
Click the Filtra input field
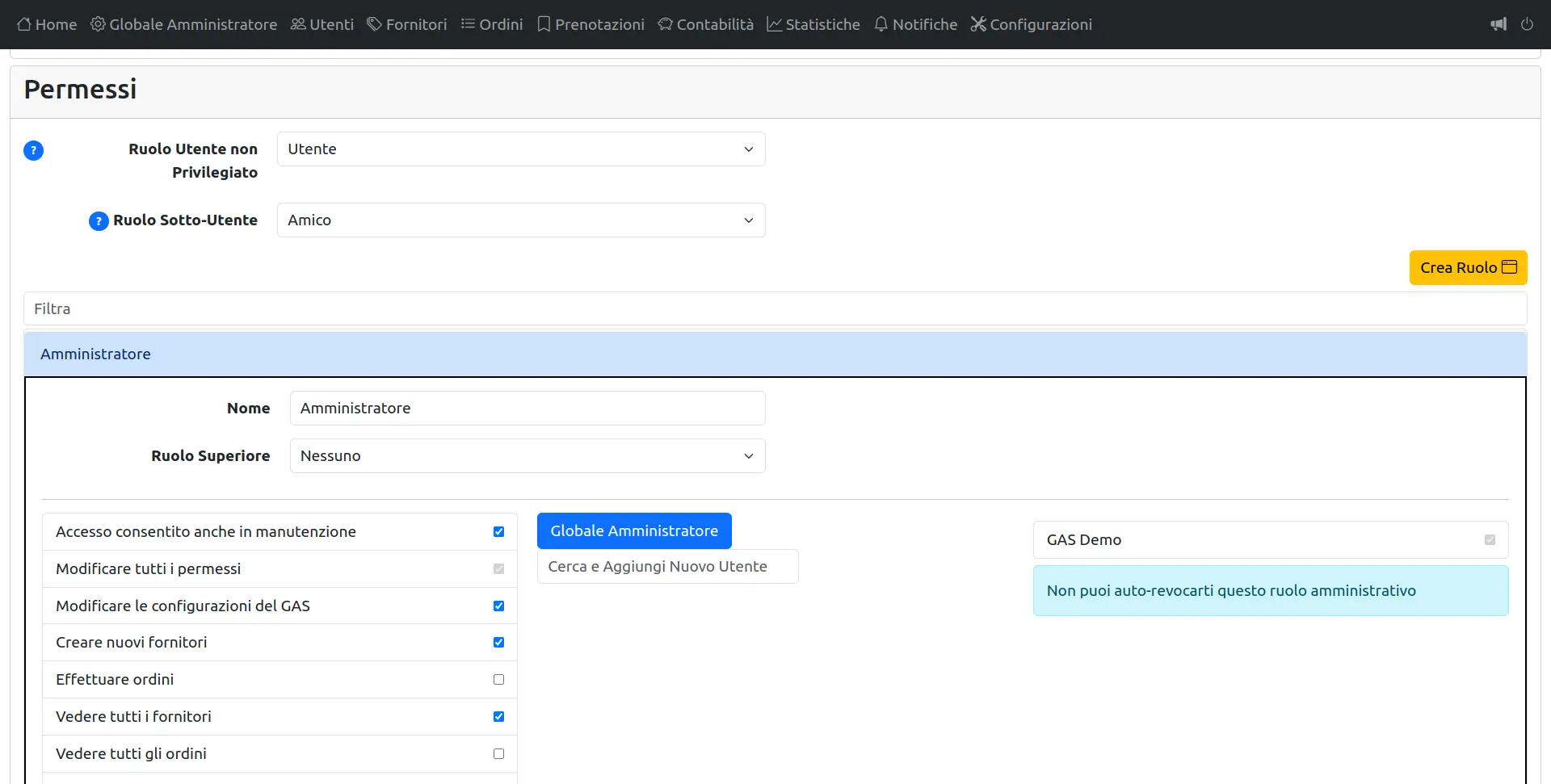coord(775,308)
